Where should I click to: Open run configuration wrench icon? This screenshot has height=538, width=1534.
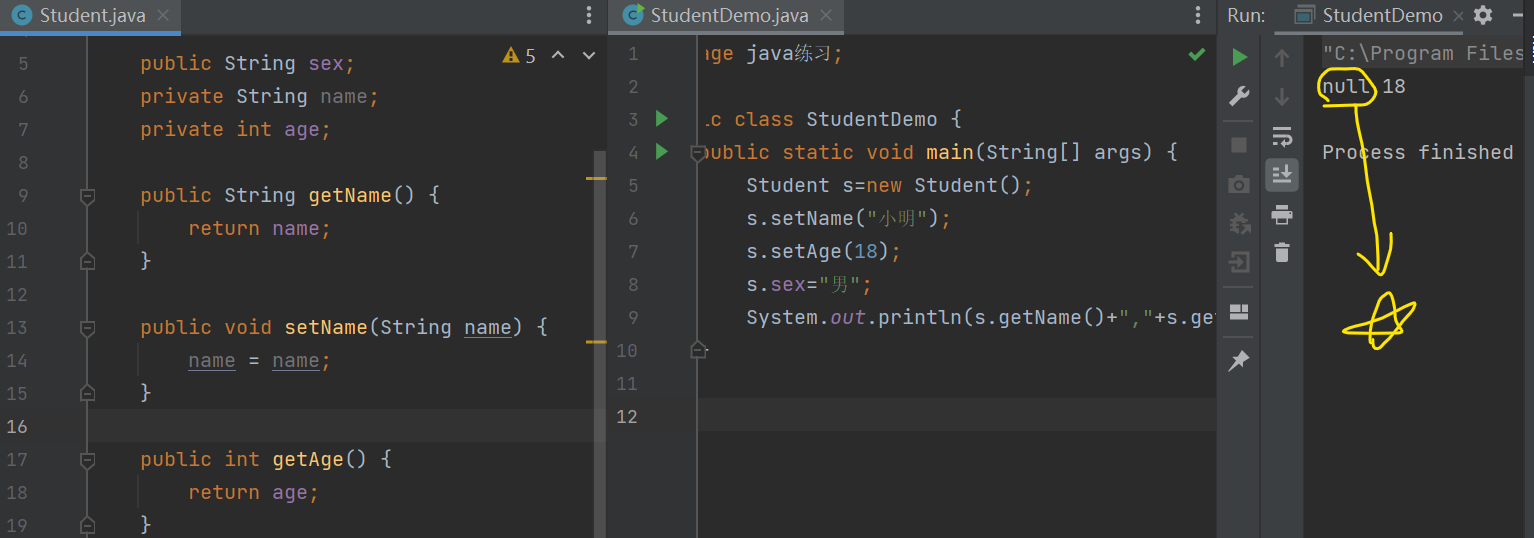click(1239, 96)
